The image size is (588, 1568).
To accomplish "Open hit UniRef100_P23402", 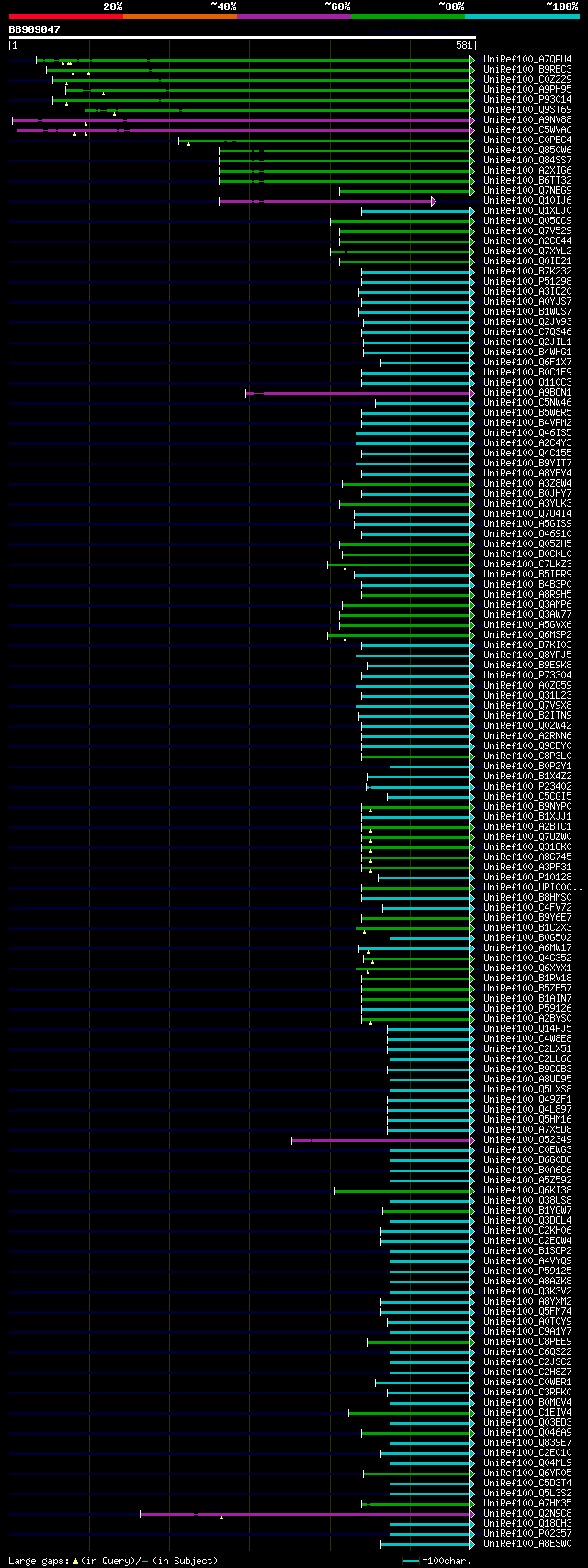I will [x=527, y=787].
